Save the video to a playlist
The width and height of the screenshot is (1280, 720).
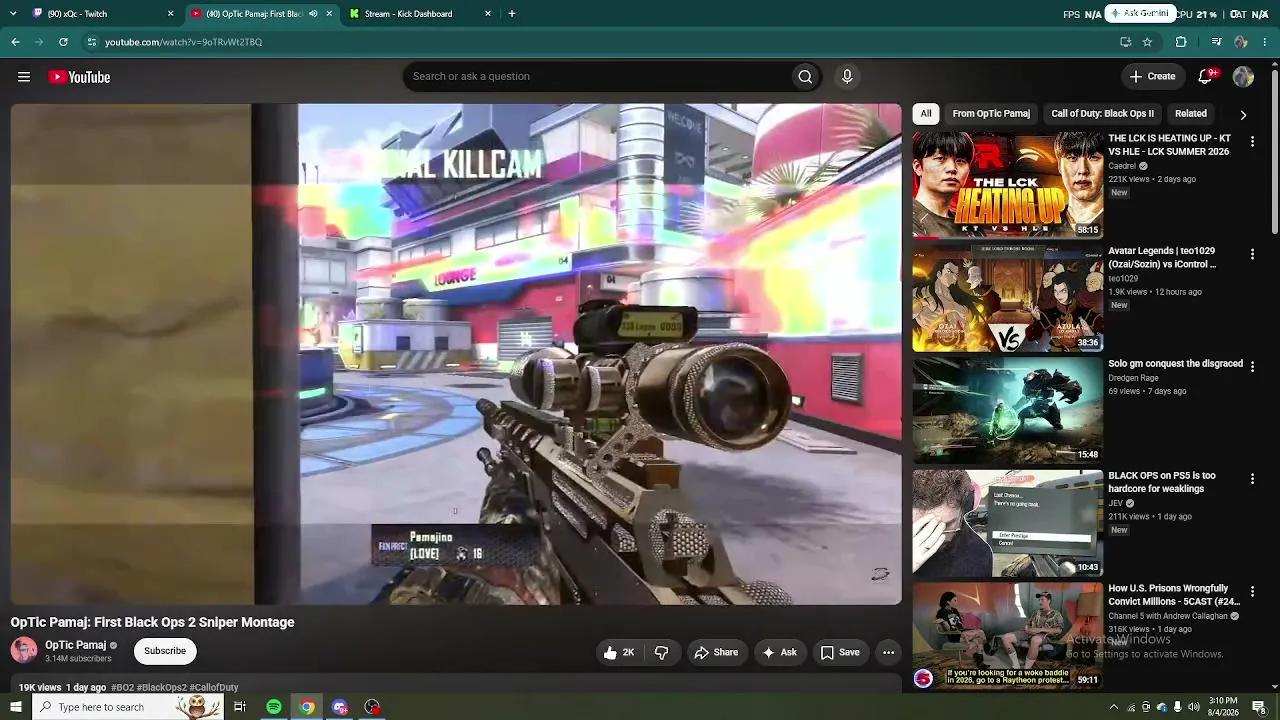point(840,653)
